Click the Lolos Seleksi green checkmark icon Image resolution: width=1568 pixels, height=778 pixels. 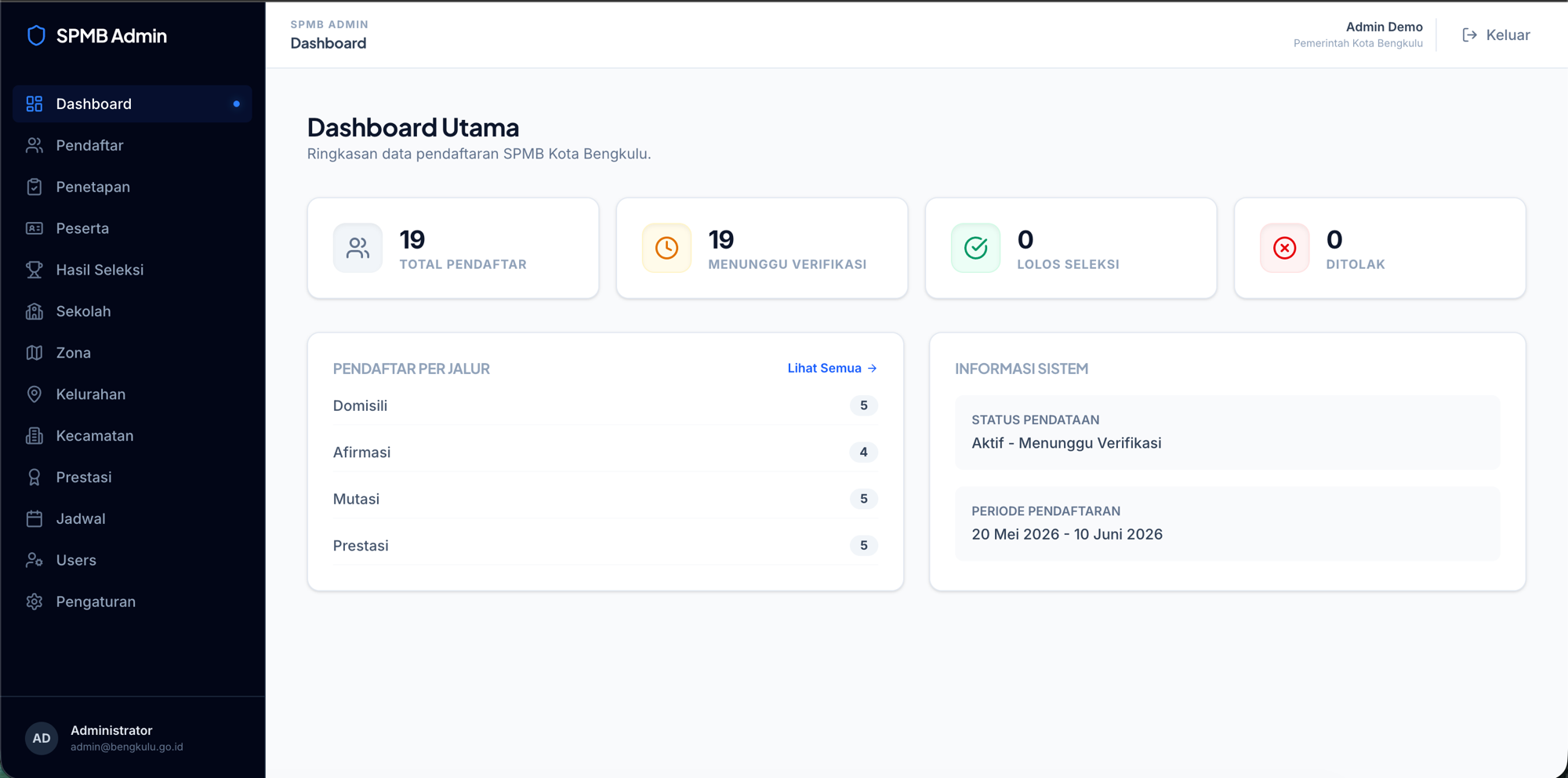976,248
